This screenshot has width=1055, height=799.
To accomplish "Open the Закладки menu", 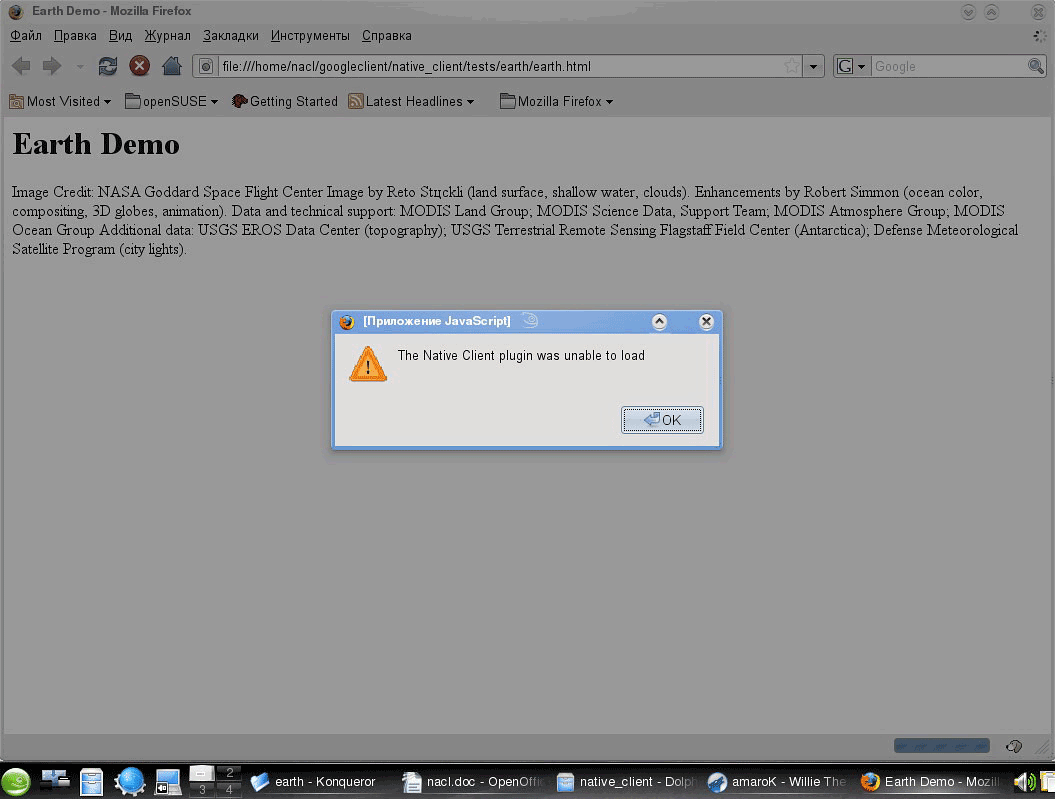I will click(231, 36).
